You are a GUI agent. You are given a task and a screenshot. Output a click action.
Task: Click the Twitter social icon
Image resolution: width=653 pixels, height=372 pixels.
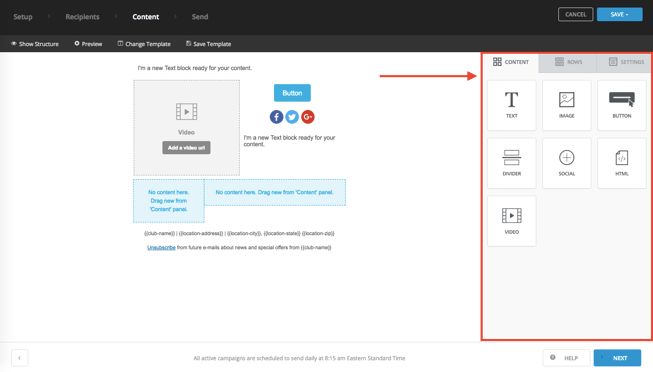click(x=292, y=117)
